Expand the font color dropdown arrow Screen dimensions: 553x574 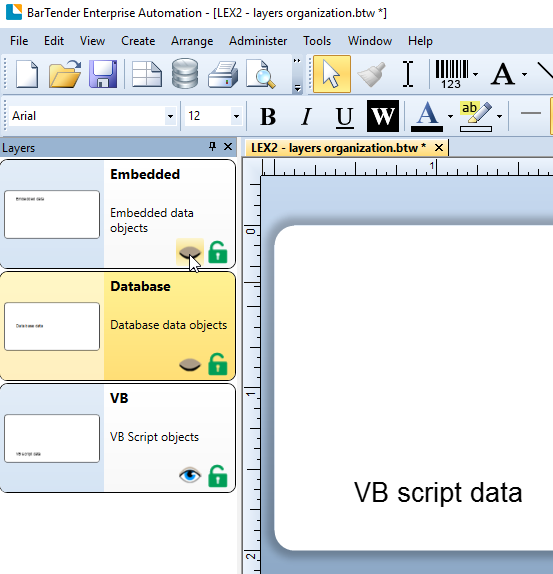click(450, 116)
